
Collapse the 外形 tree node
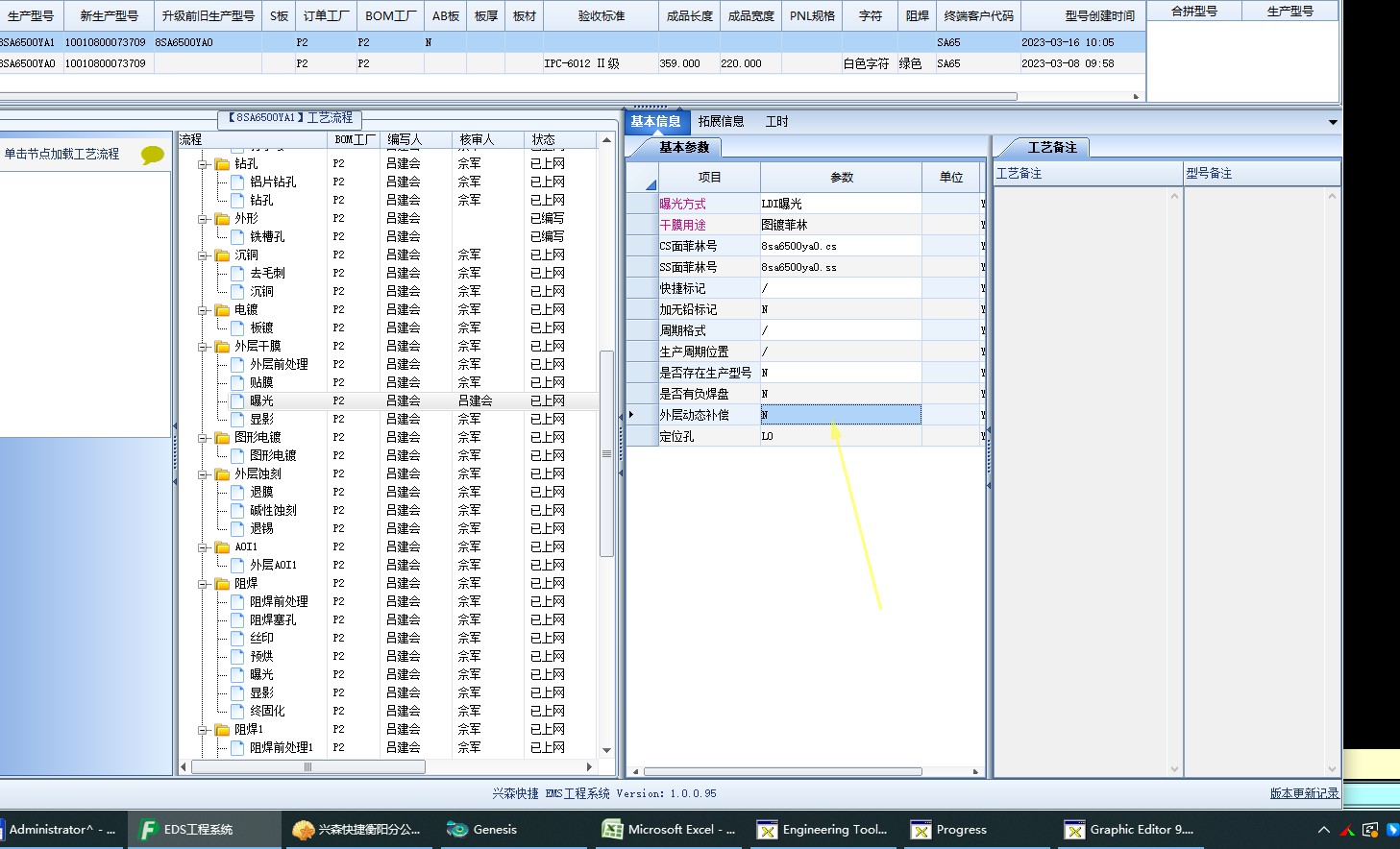click(204, 219)
